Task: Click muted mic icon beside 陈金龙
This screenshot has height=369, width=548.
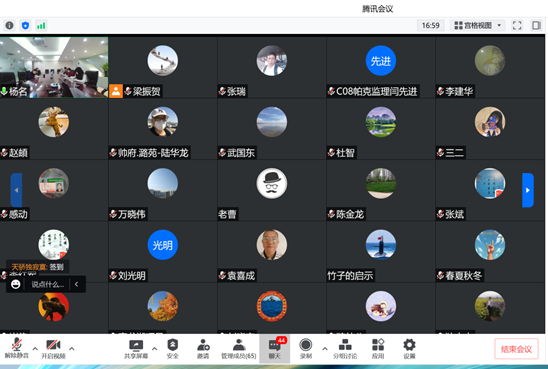Action: (331, 214)
